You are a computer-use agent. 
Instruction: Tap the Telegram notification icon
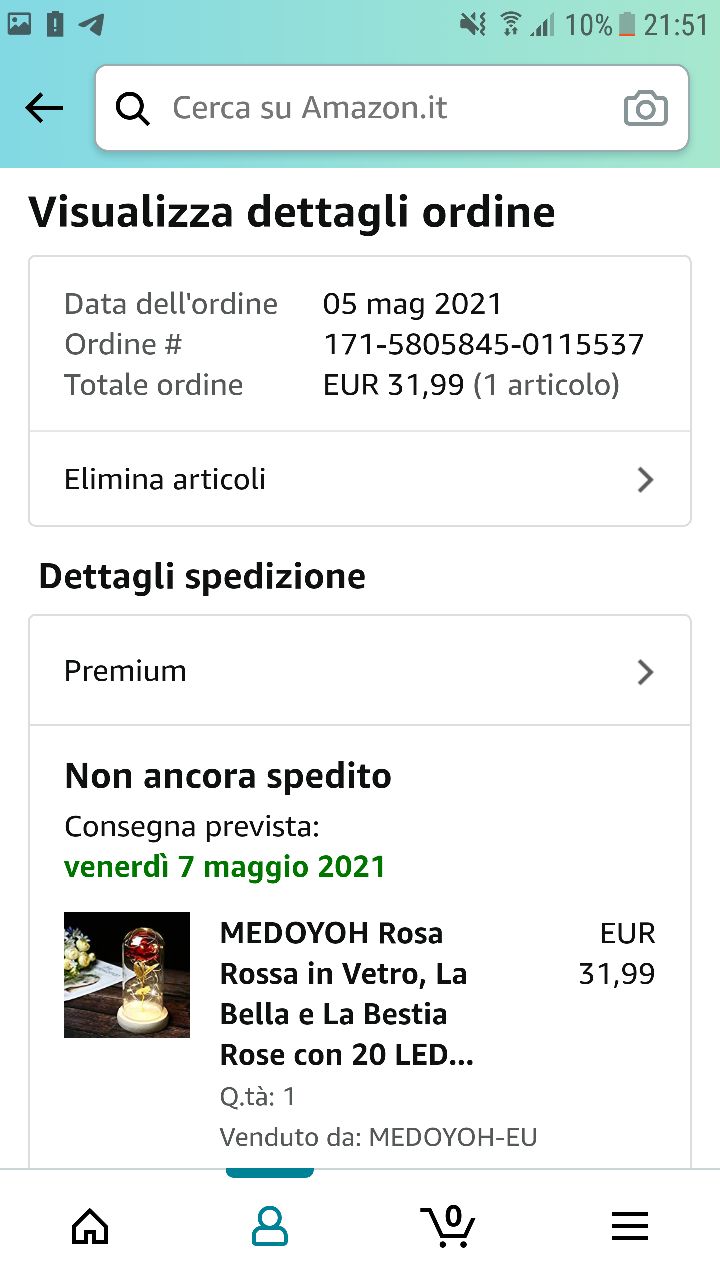(92, 24)
